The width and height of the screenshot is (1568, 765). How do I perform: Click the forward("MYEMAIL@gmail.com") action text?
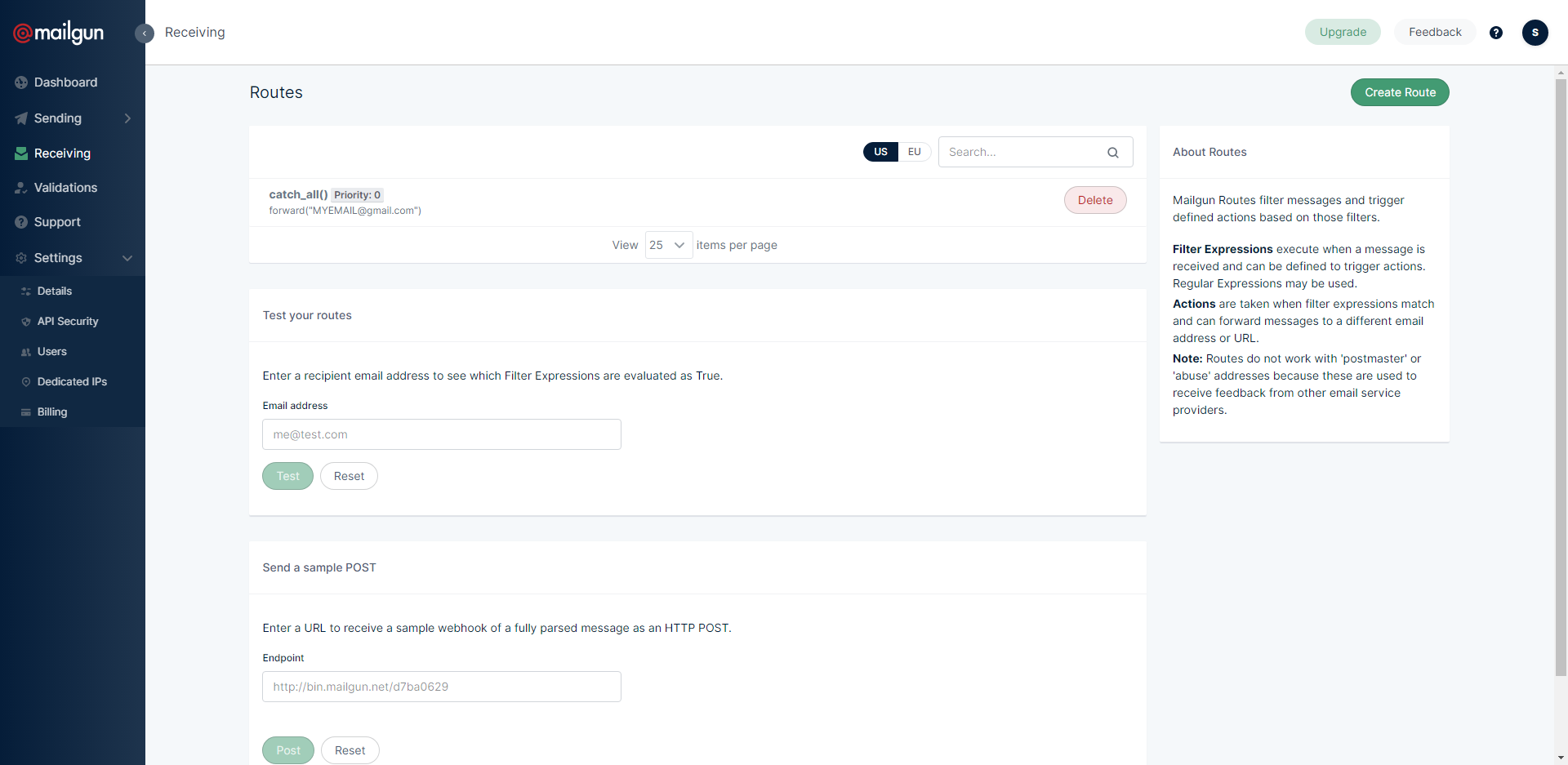tap(345, 211)
